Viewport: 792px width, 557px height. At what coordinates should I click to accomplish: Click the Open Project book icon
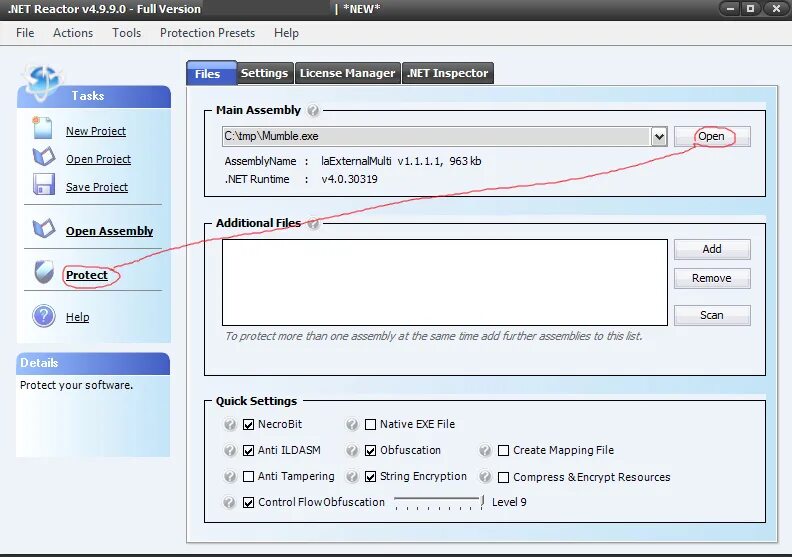coord(43,157)
